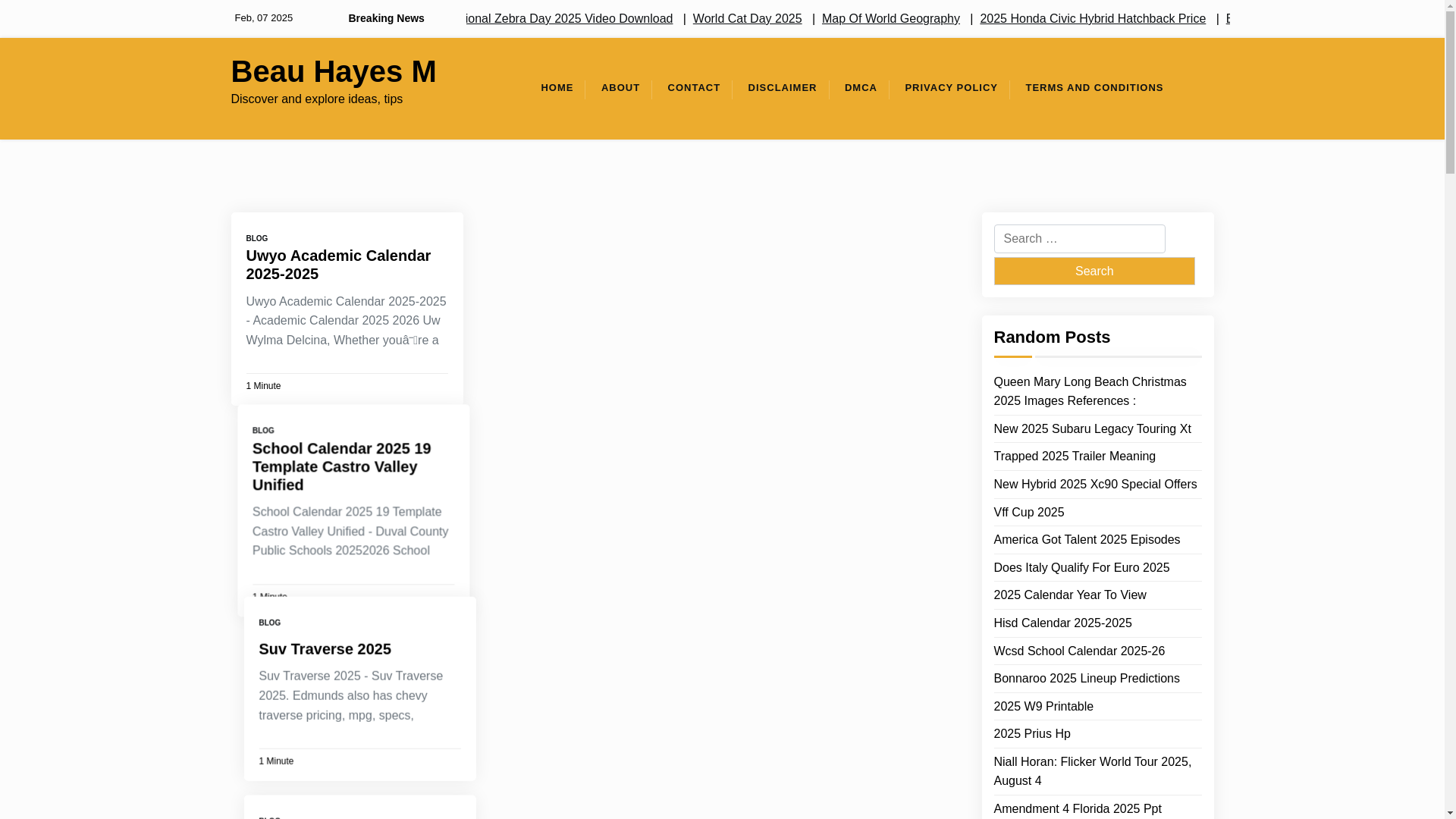This screenshot has width=1456, height=819.
Task: Open New 2025 Subaru Legacy Touring Xt
Action: pyautogui.click(x=1092, y=428)
